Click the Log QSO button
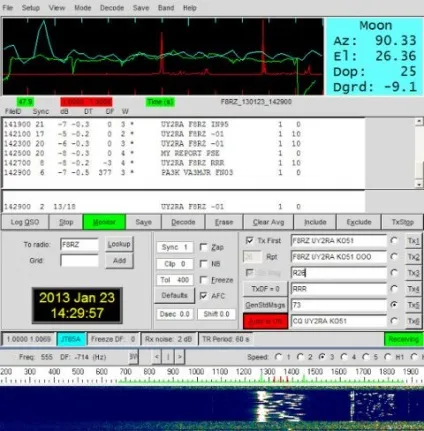Image resolution: width=424 pixels, height=431 pixels. 25,222
